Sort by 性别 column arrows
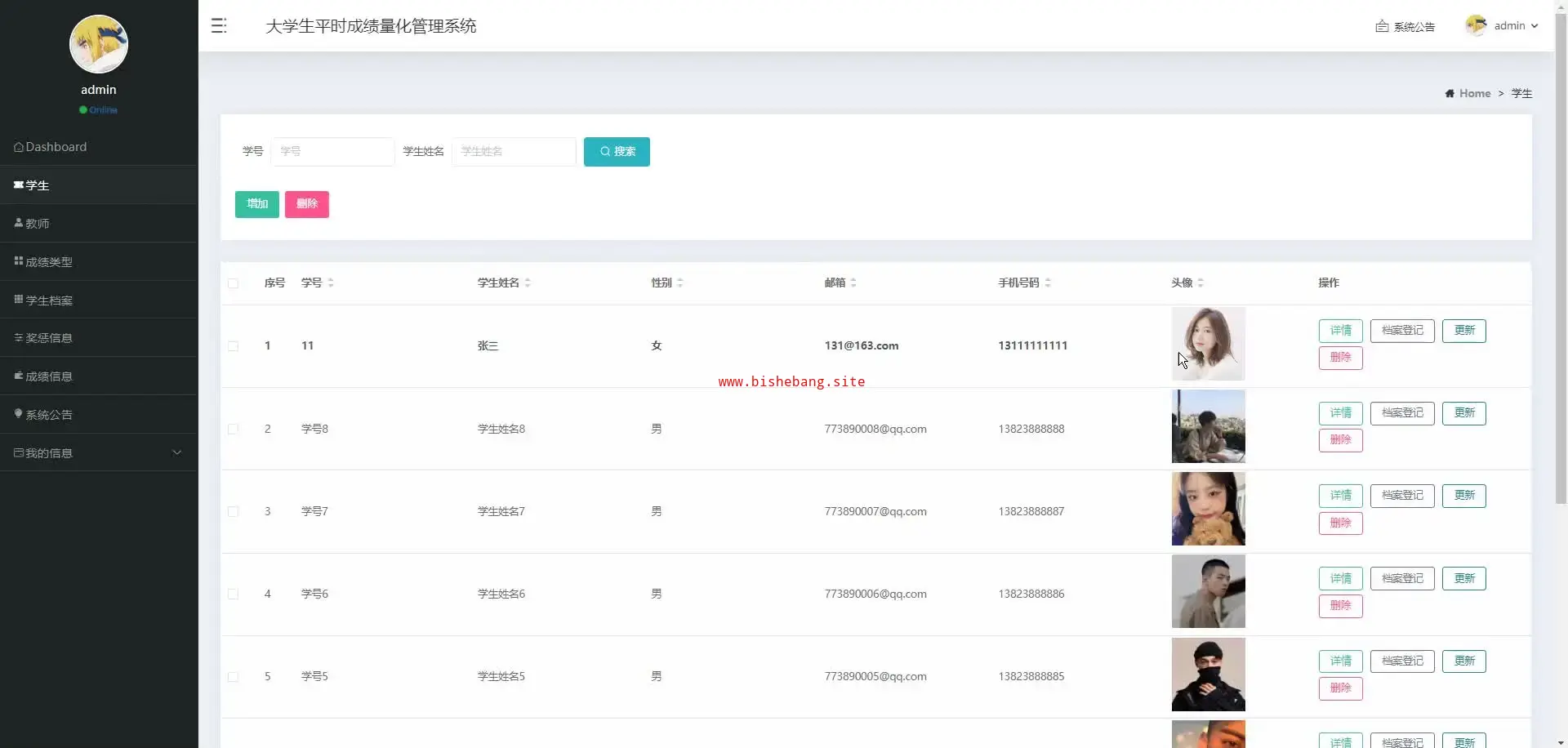This screenshot has height=748, width=1568. pos(680,283)
